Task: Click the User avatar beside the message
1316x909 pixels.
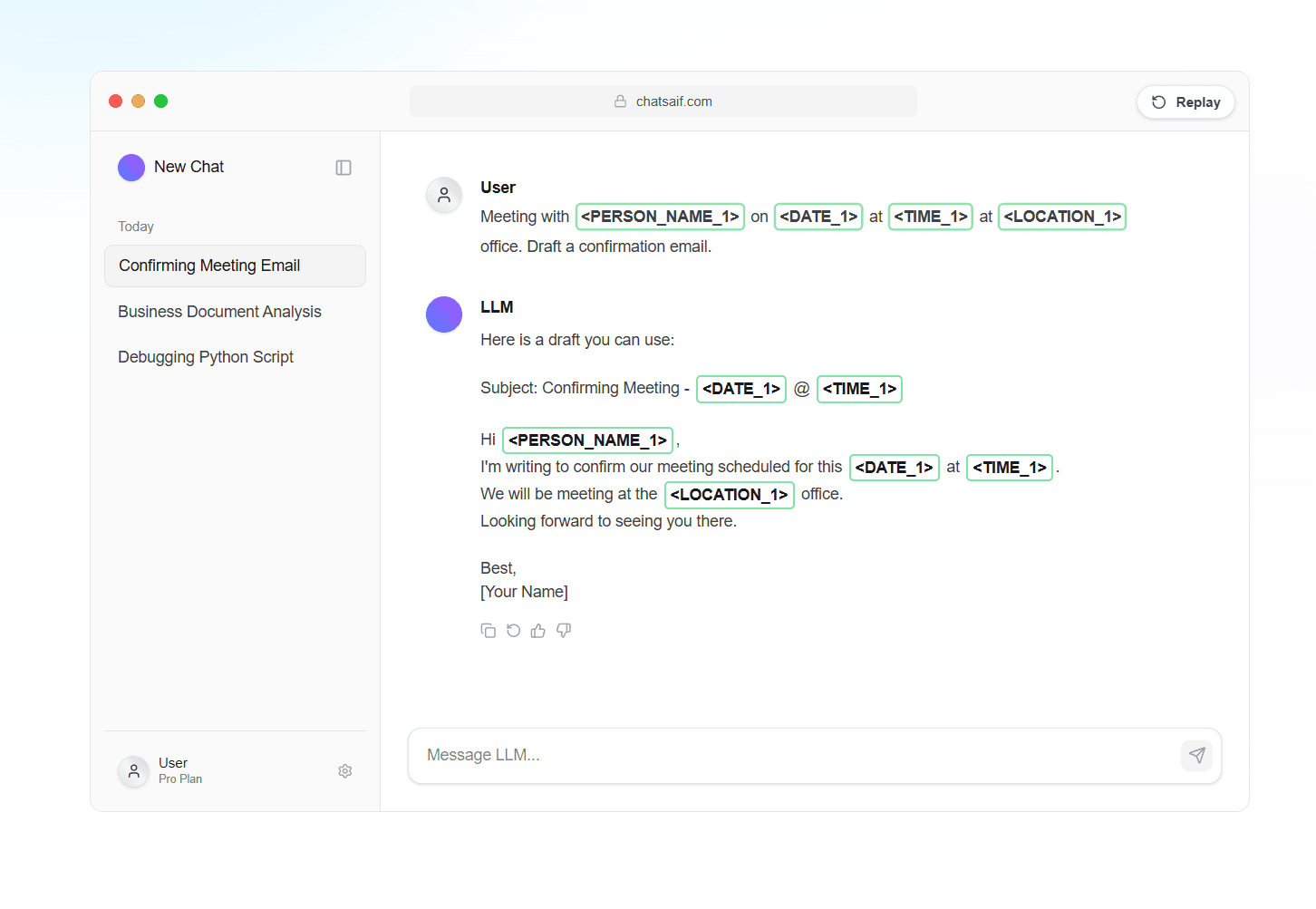Action: tap(443, 194)
